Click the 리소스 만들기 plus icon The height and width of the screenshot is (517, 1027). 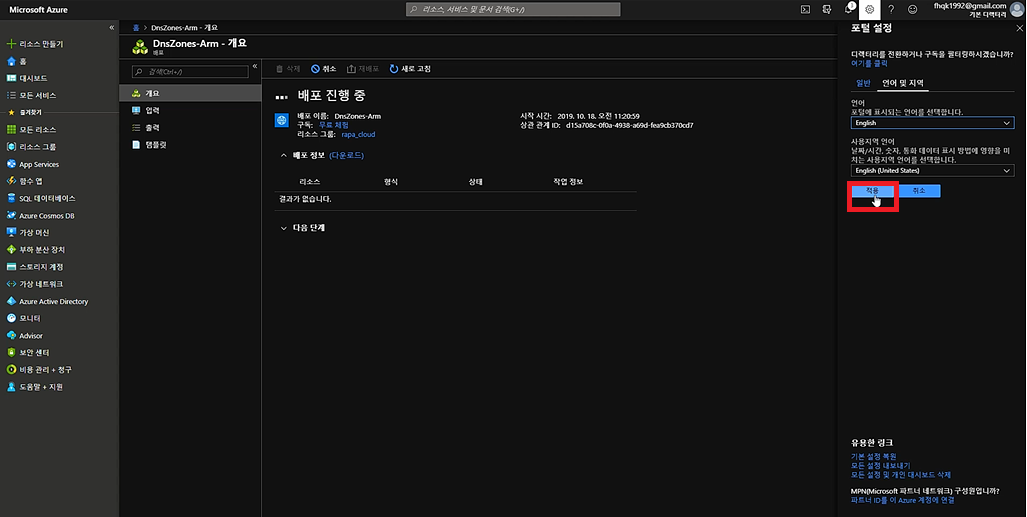11,44
